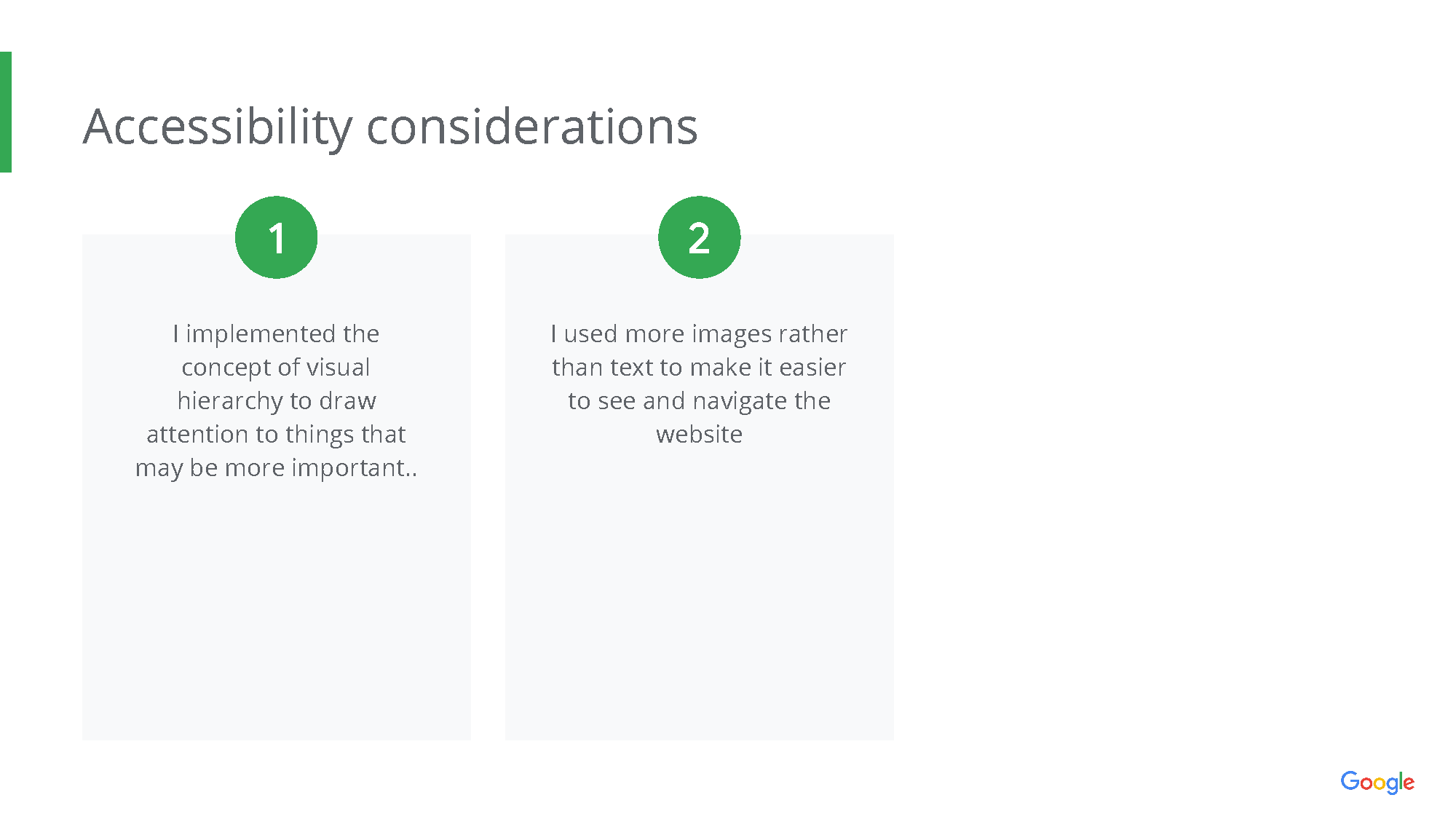The image size is (1456, 819).
Task: Click the green circle numbered 2
Action: coord(699,237)
